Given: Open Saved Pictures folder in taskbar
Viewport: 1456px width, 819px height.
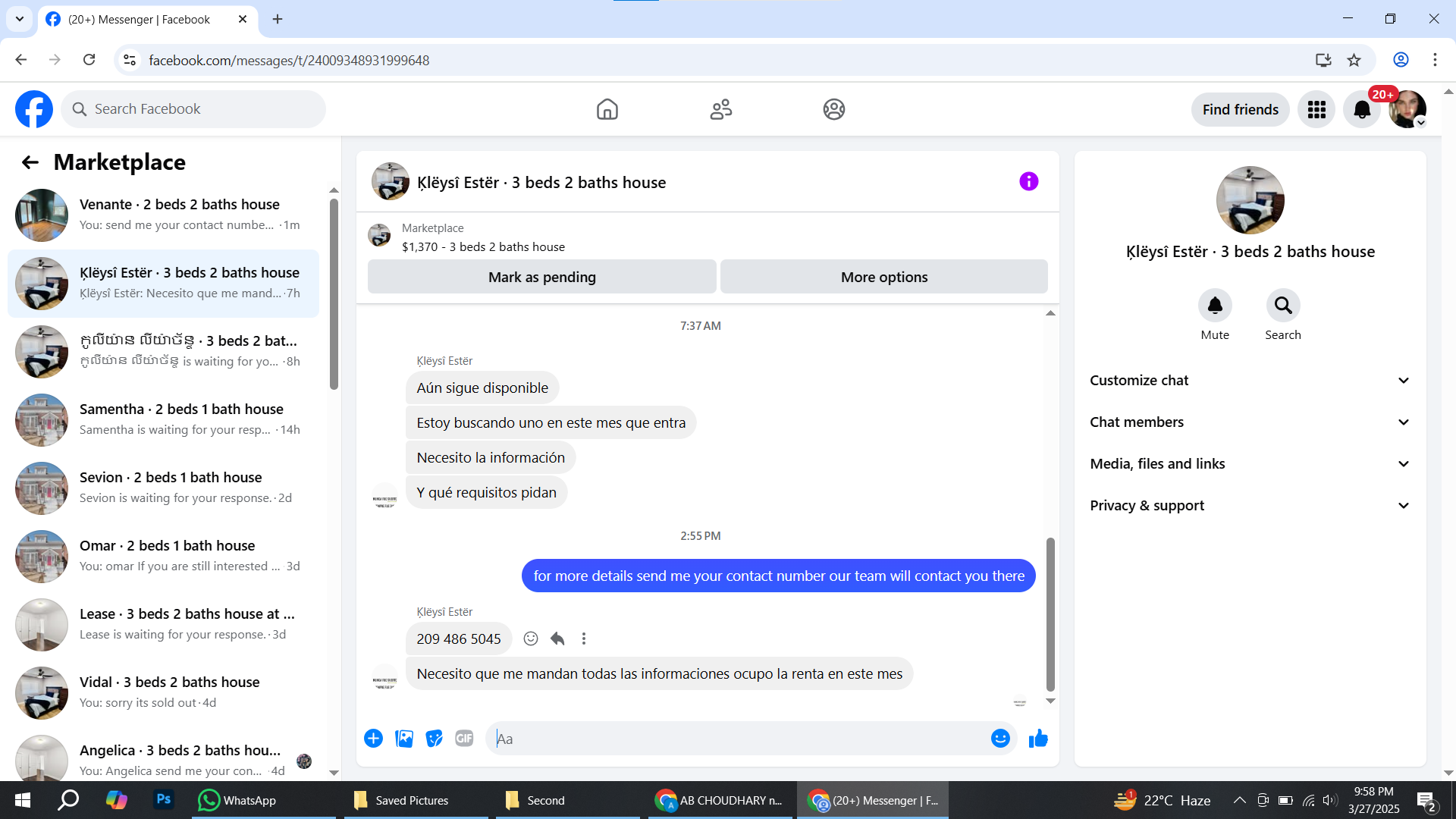Looking at the screenshot, I should [x=416, y=800].
